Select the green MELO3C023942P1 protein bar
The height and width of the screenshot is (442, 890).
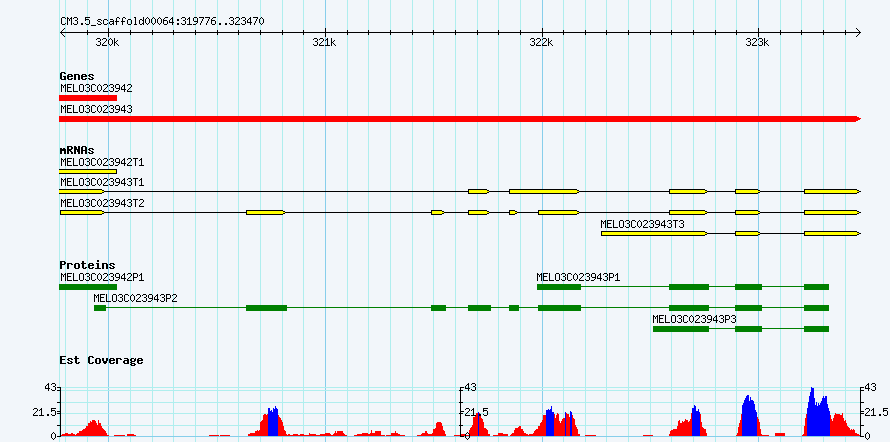point(88,287)
